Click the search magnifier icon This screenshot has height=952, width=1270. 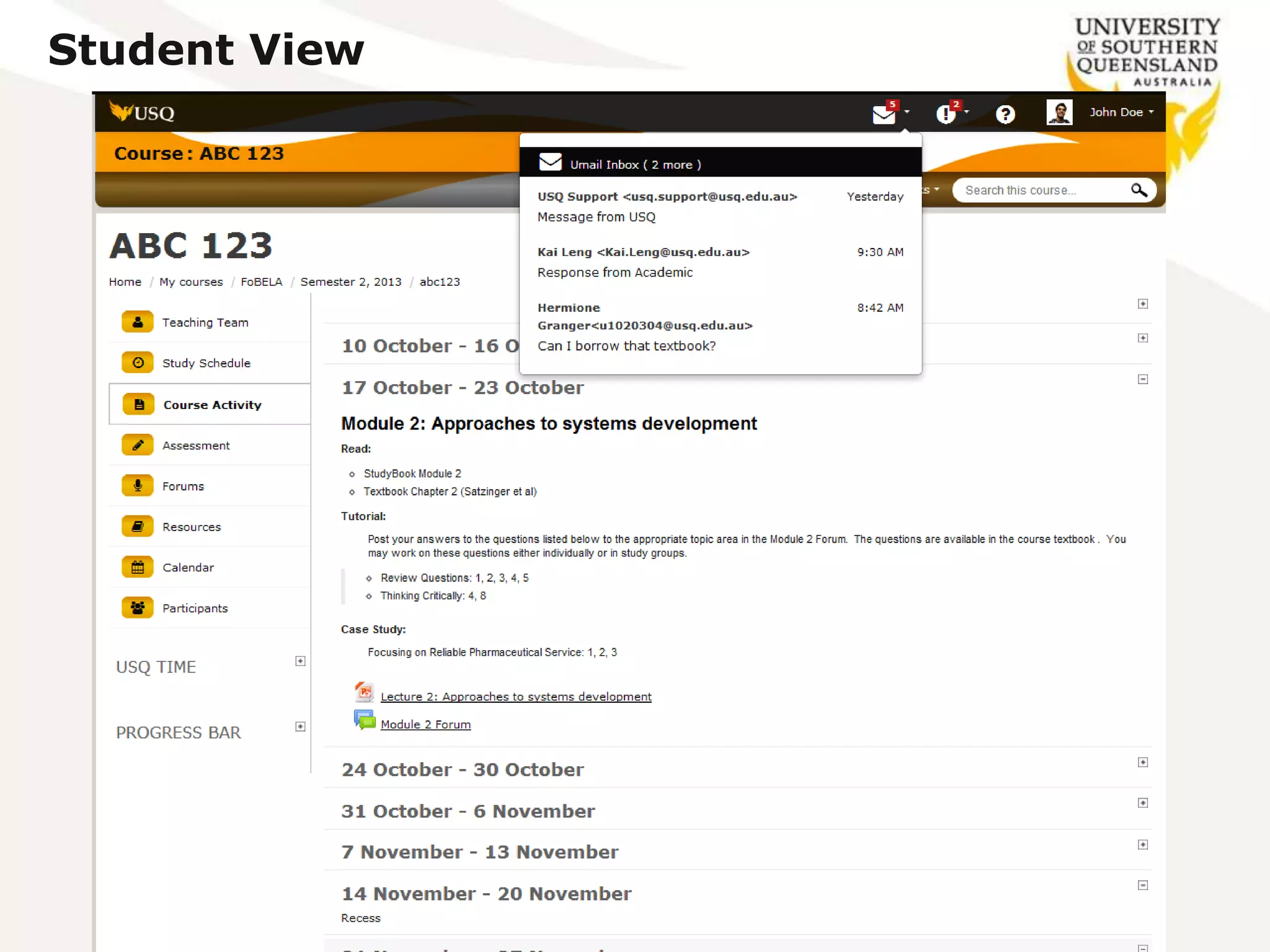(1139, 190)
